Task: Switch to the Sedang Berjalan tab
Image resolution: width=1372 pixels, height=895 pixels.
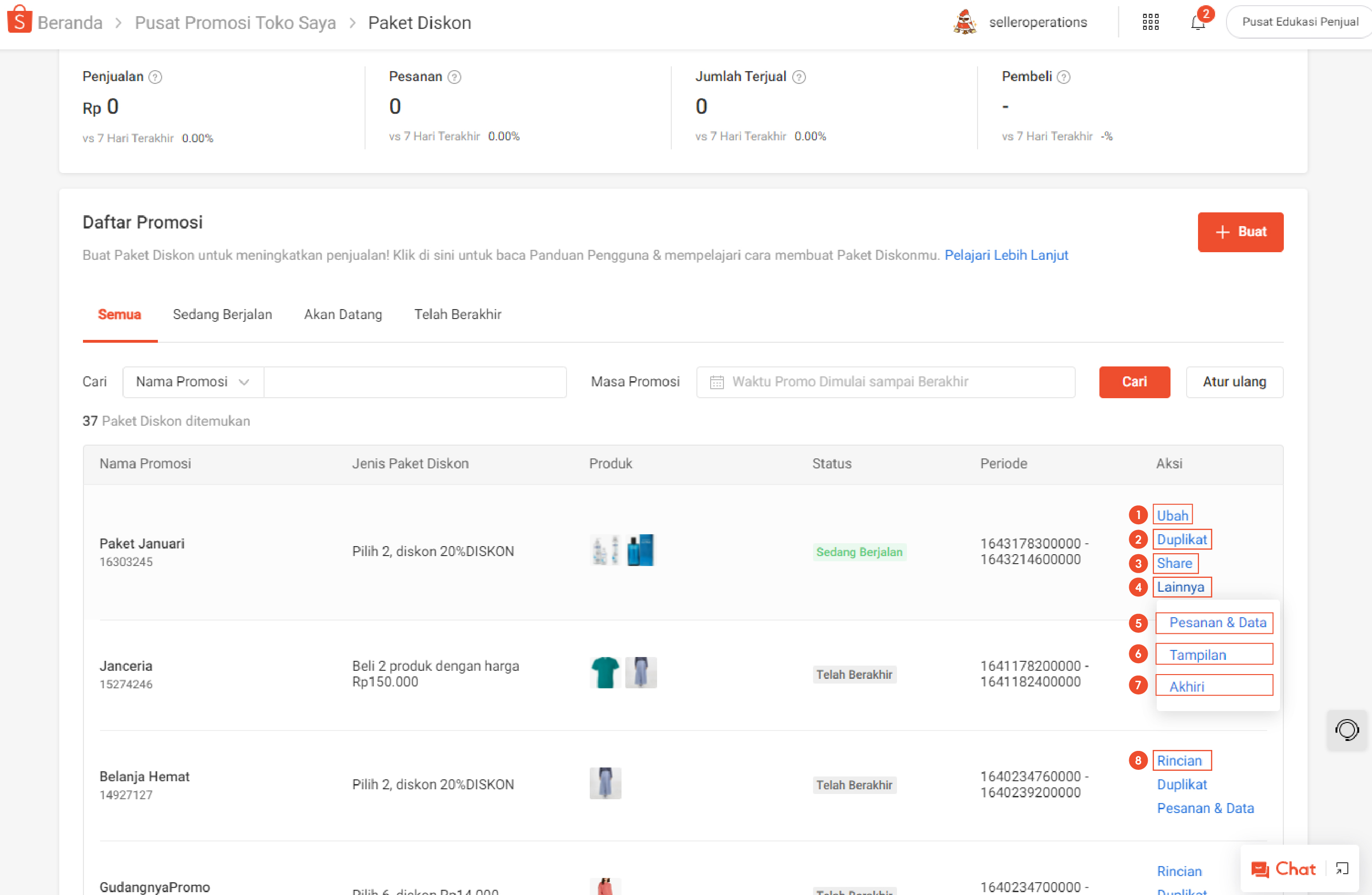Action: click(x=222, y=315)
